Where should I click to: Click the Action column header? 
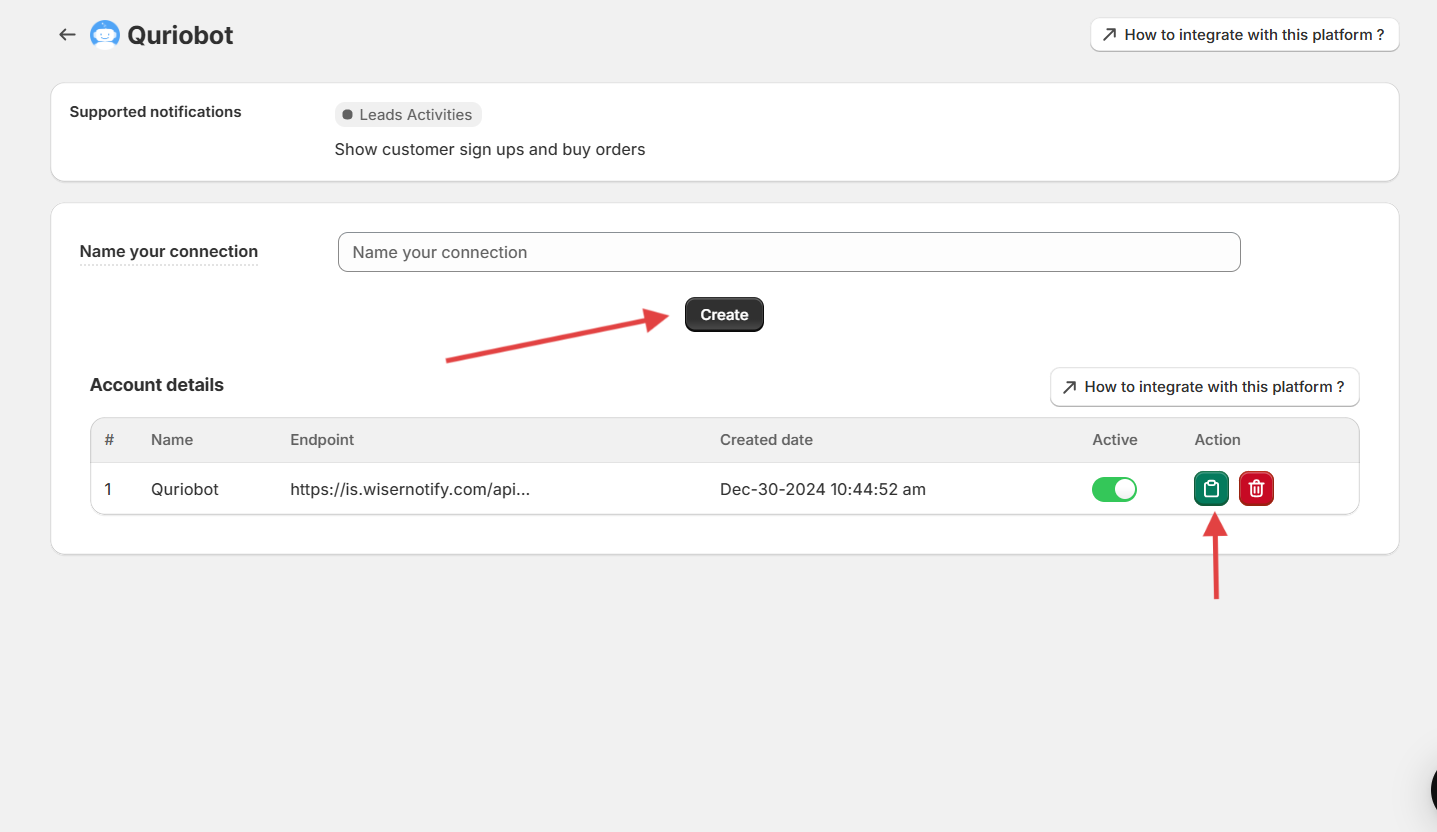coord(1217,440)
